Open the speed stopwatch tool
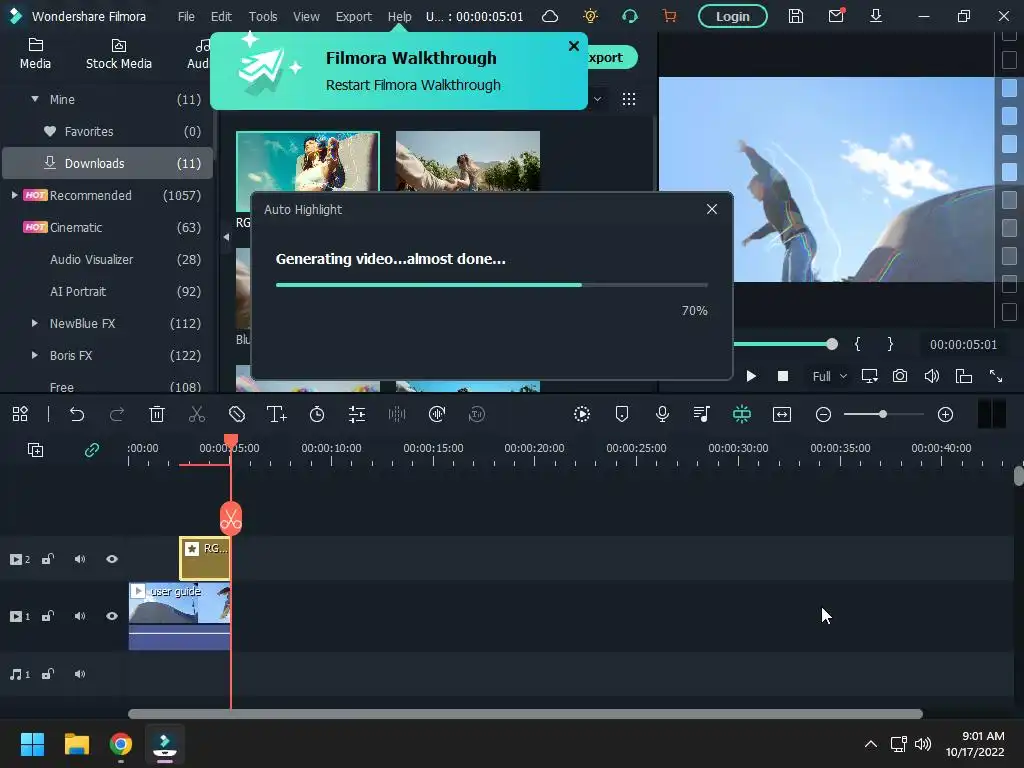The height and width of the screenshot is (768, 1024). click(x=317, y=414)
